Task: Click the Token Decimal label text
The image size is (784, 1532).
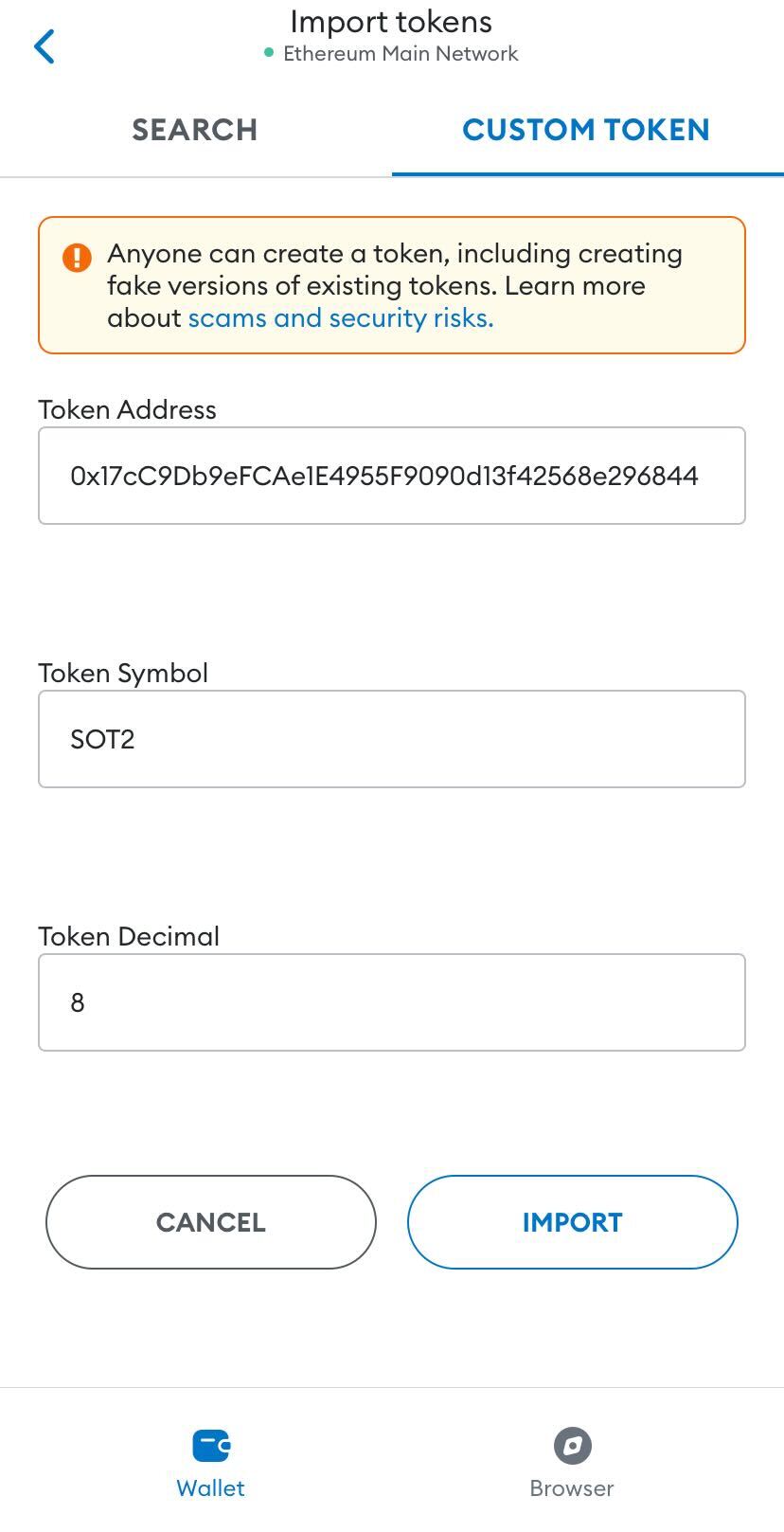Action: [129, 936]
